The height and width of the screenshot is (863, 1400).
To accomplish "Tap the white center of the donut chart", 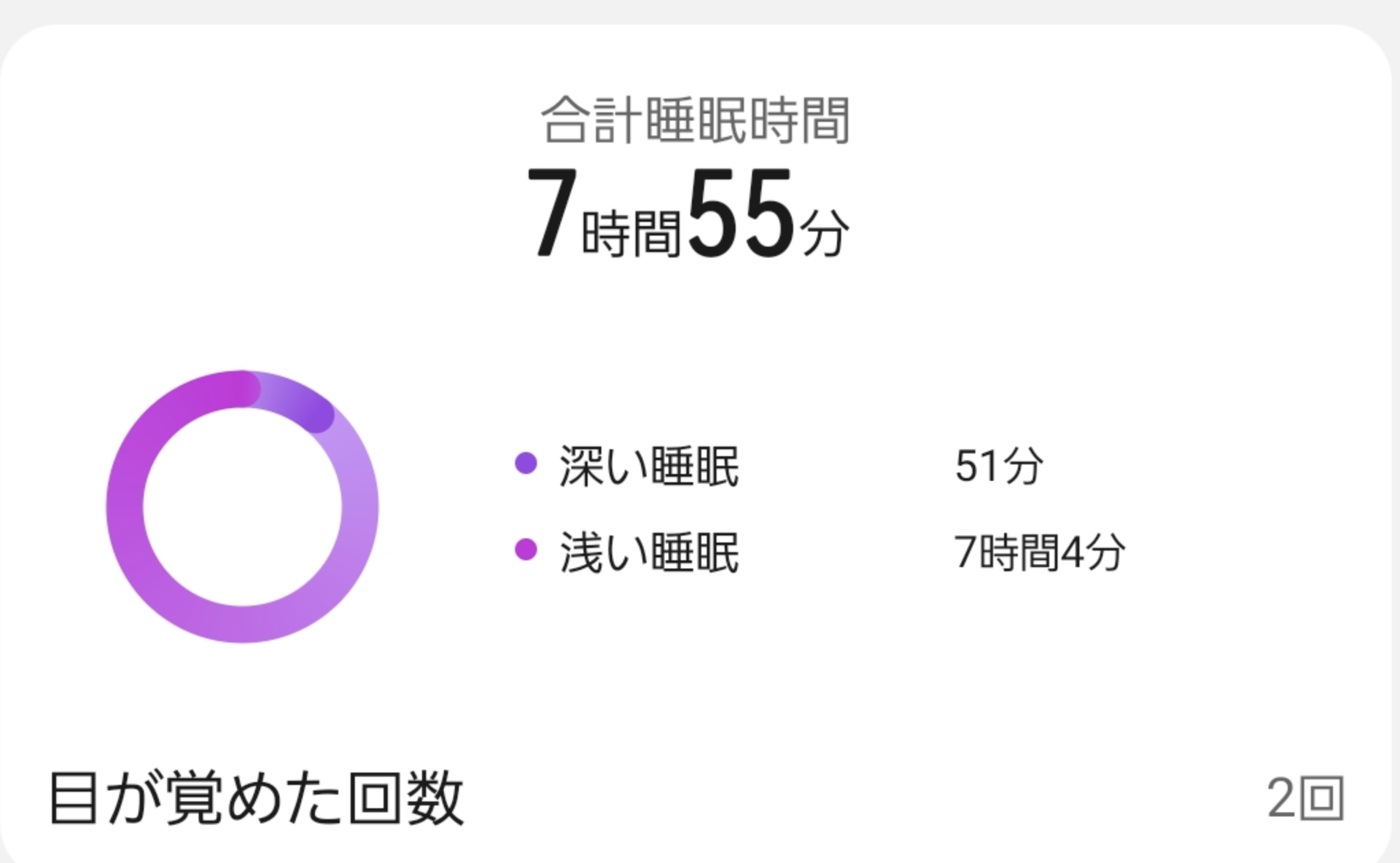I will (x=242, y=507).
